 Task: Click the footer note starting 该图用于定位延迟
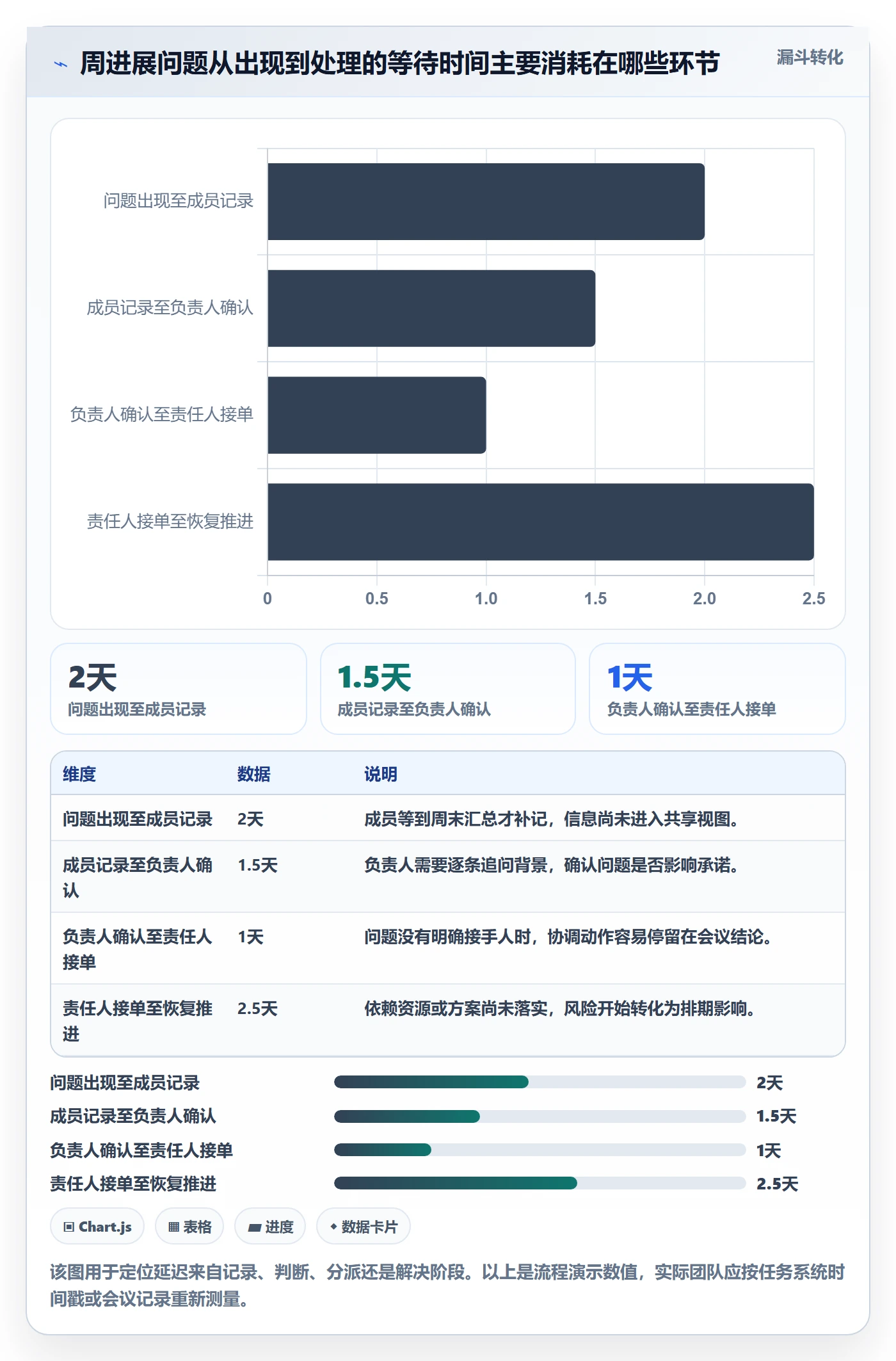[447, 1285]
